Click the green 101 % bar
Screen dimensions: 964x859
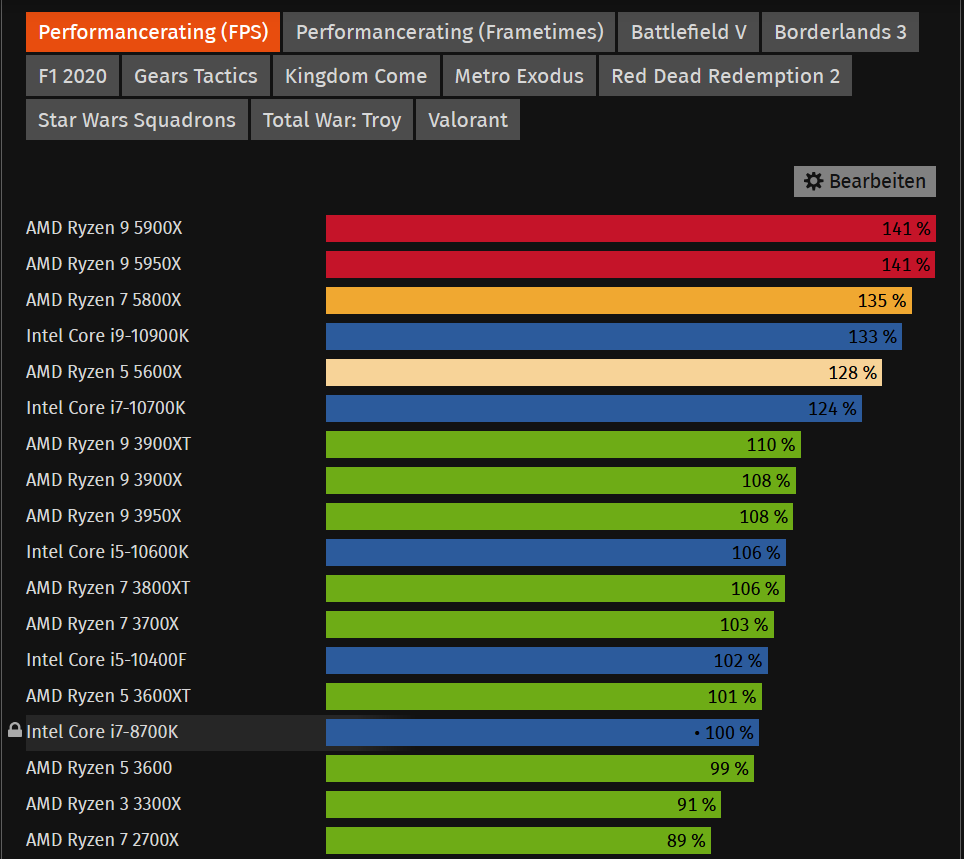point(543,696)
